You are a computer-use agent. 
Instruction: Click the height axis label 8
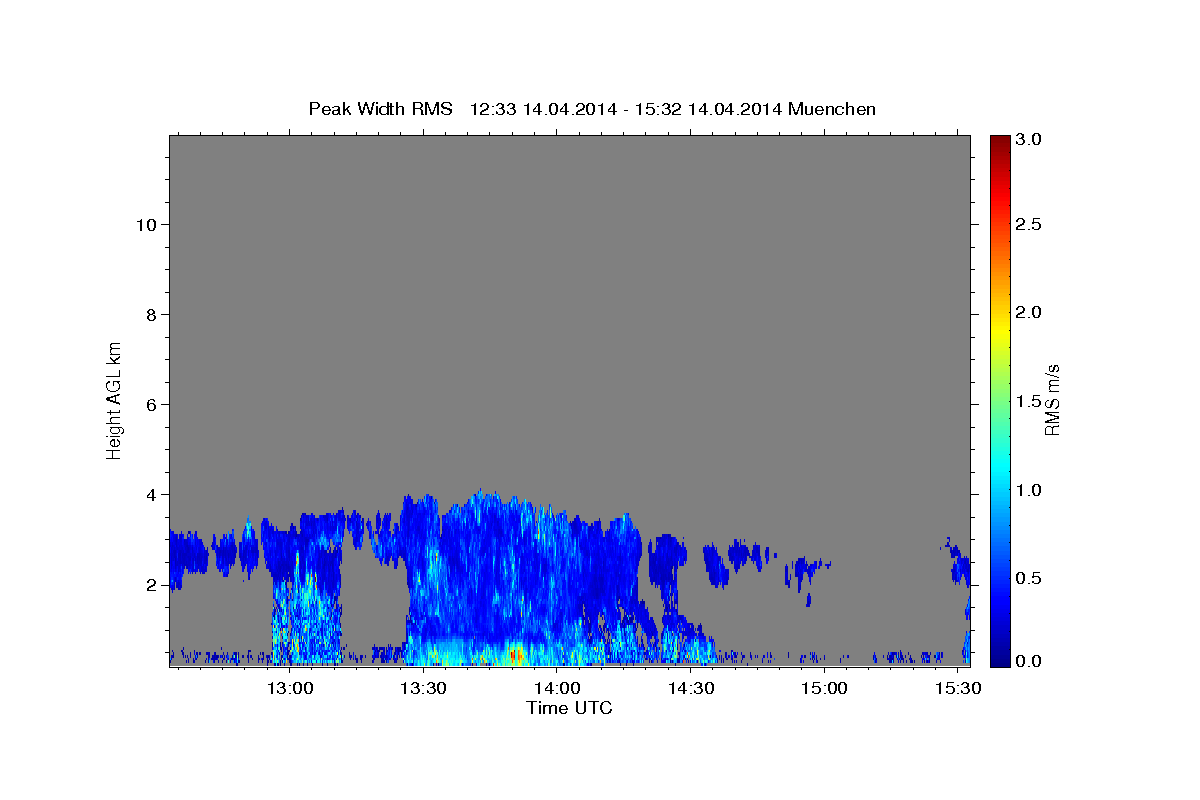pos(151,315)
